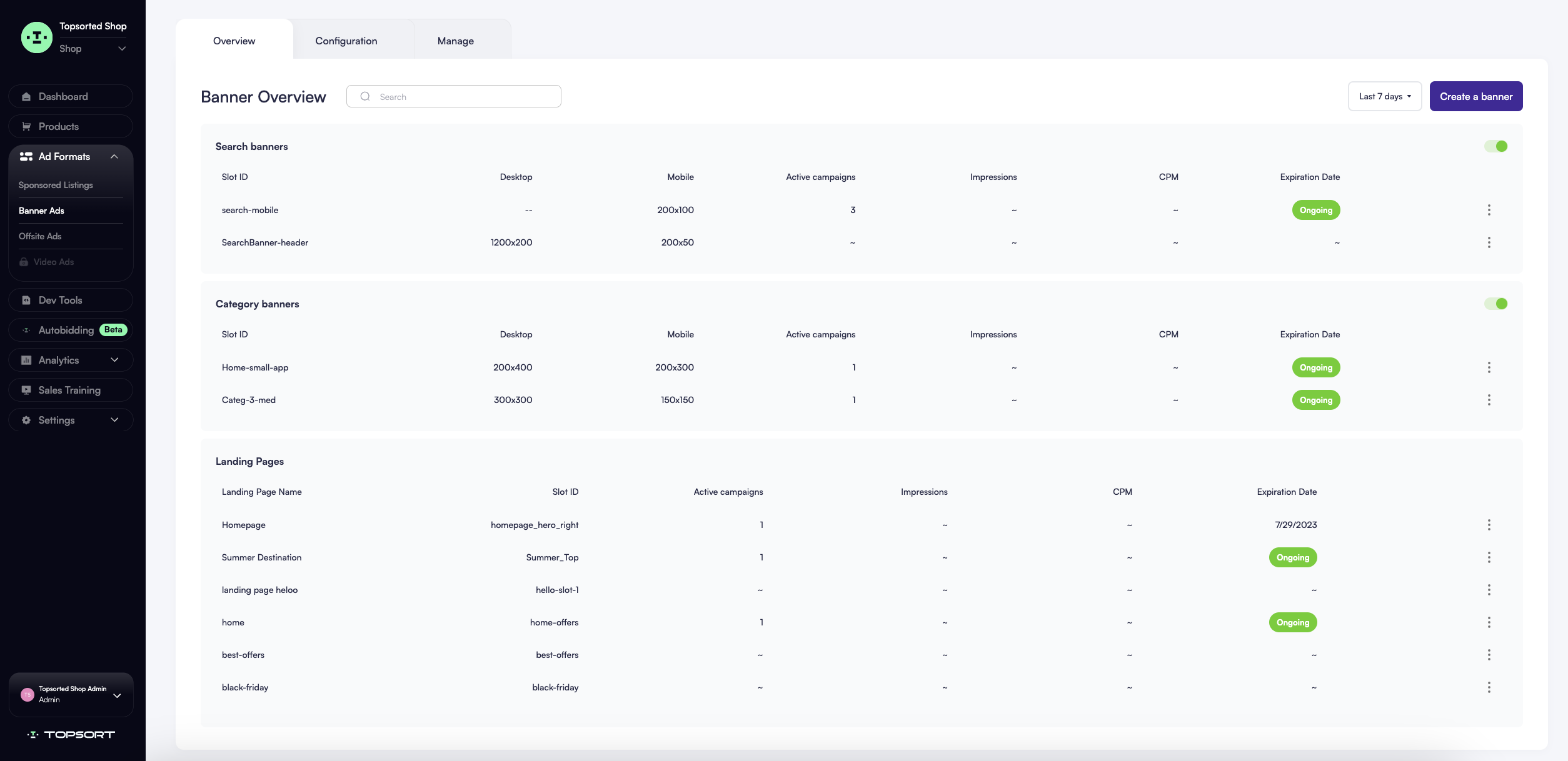Disable the Search banners toggle
The width and height of the screenshot is (1568, 761).
[x=1497, y=146]
